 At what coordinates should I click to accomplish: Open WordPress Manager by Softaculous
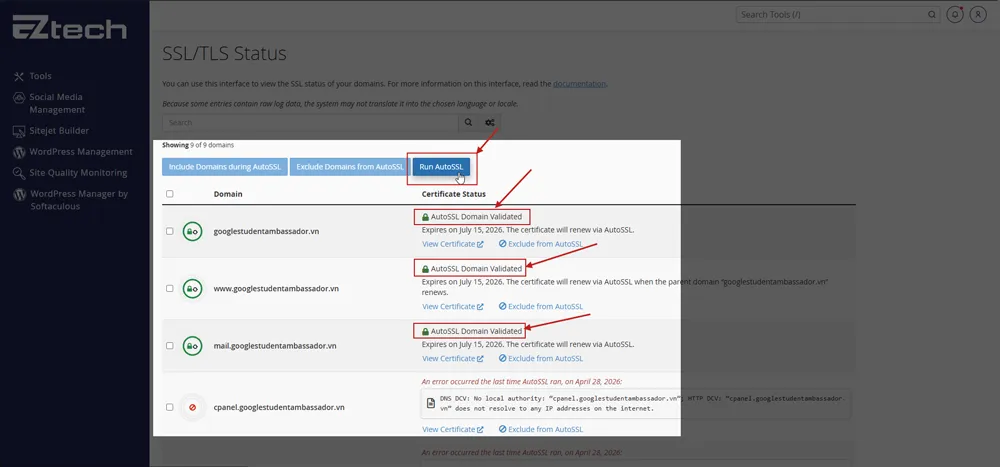[78, 200]
